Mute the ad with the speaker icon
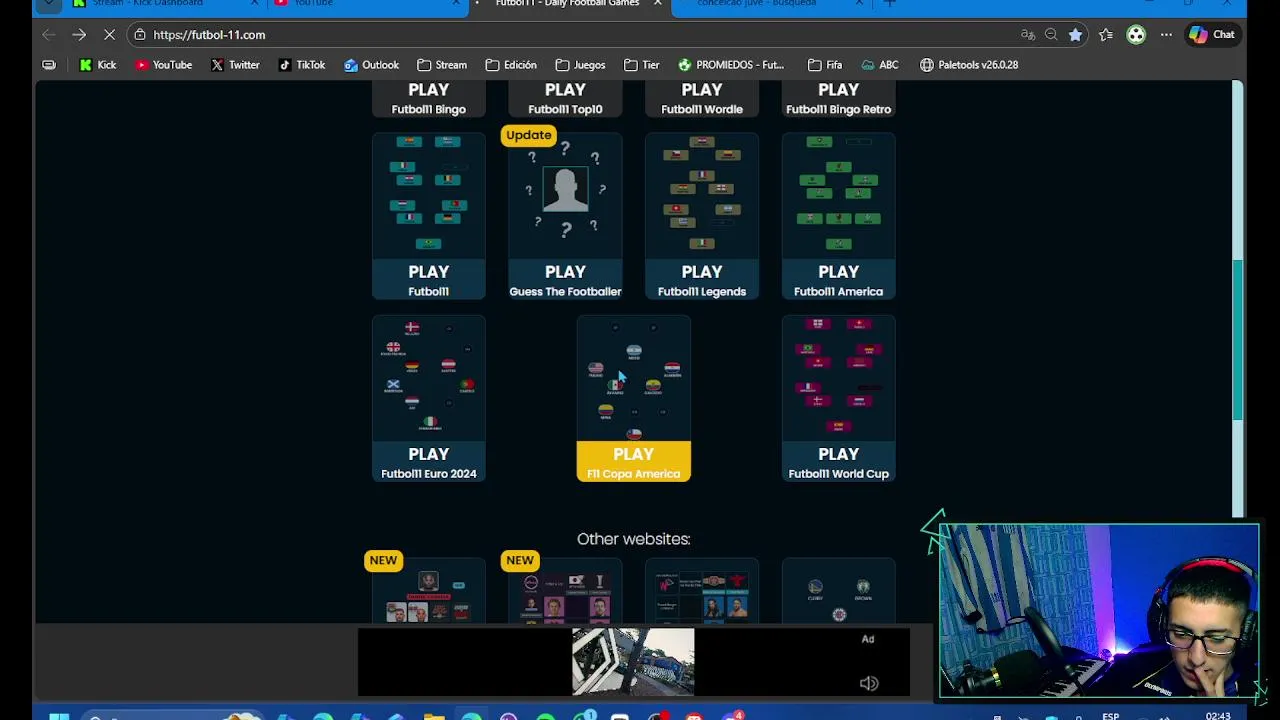The width and height of the screenshot is (1280, 720). 868,684
